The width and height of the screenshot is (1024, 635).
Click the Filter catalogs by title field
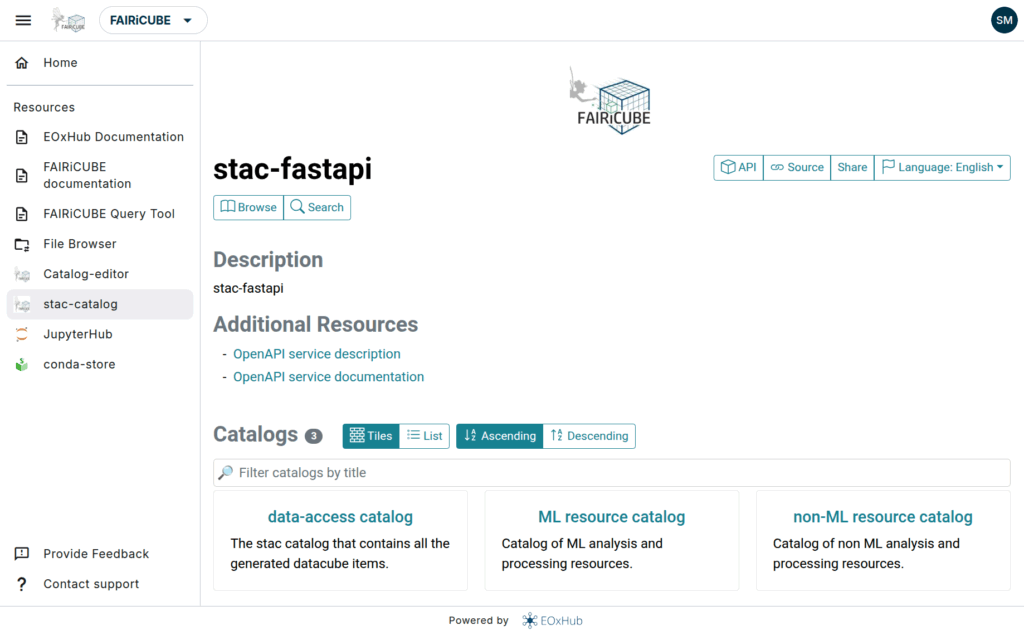(612, 473)
